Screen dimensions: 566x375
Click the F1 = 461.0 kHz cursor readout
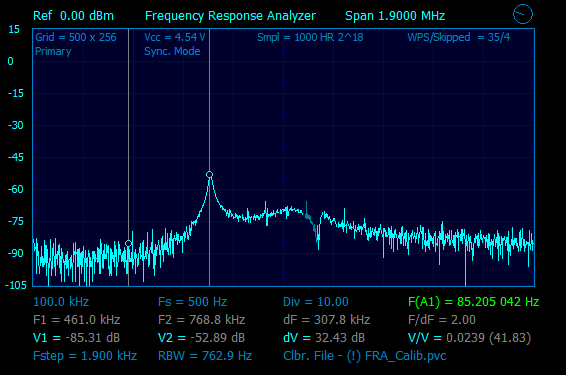click(77, 320)
